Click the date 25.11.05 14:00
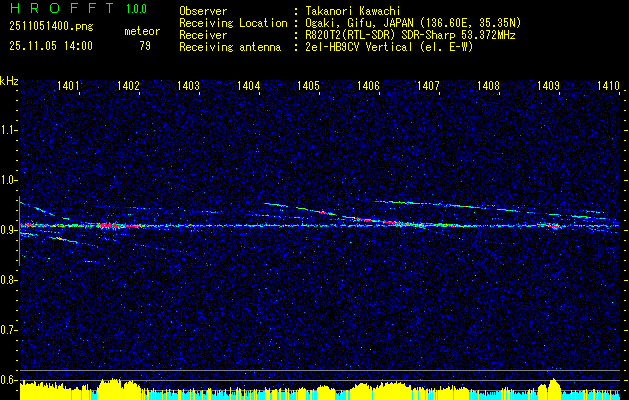629x400 pixels. point(51,46)
